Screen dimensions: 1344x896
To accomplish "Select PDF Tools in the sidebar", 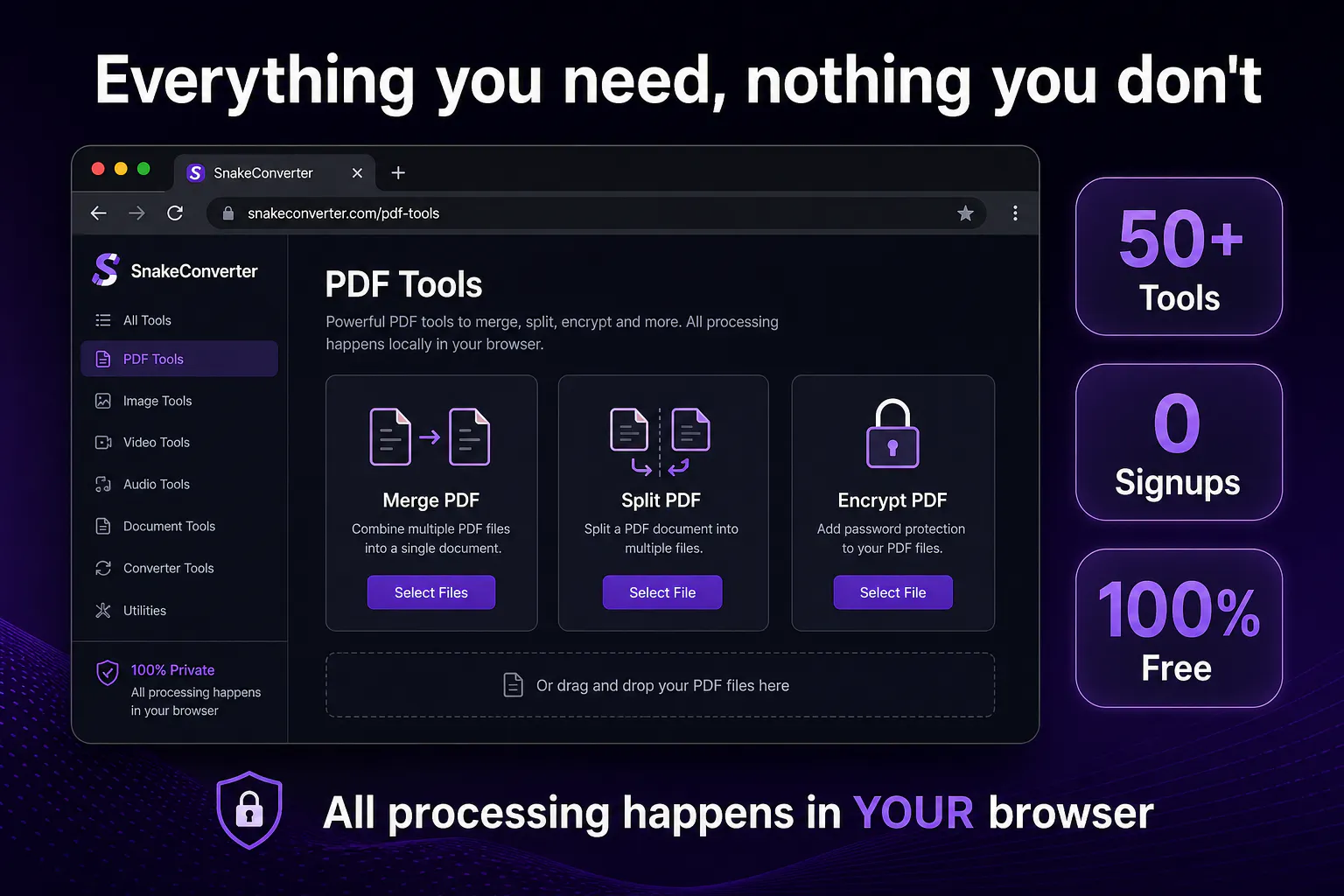I will point(179,359).
